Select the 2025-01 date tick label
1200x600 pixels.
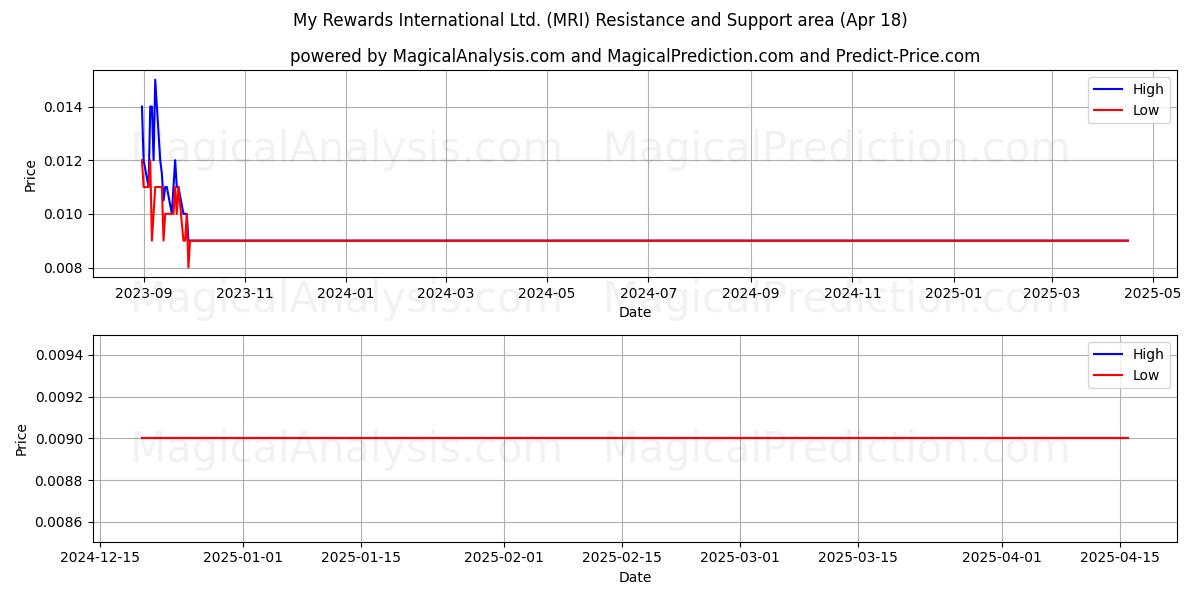tap(952, 294)
